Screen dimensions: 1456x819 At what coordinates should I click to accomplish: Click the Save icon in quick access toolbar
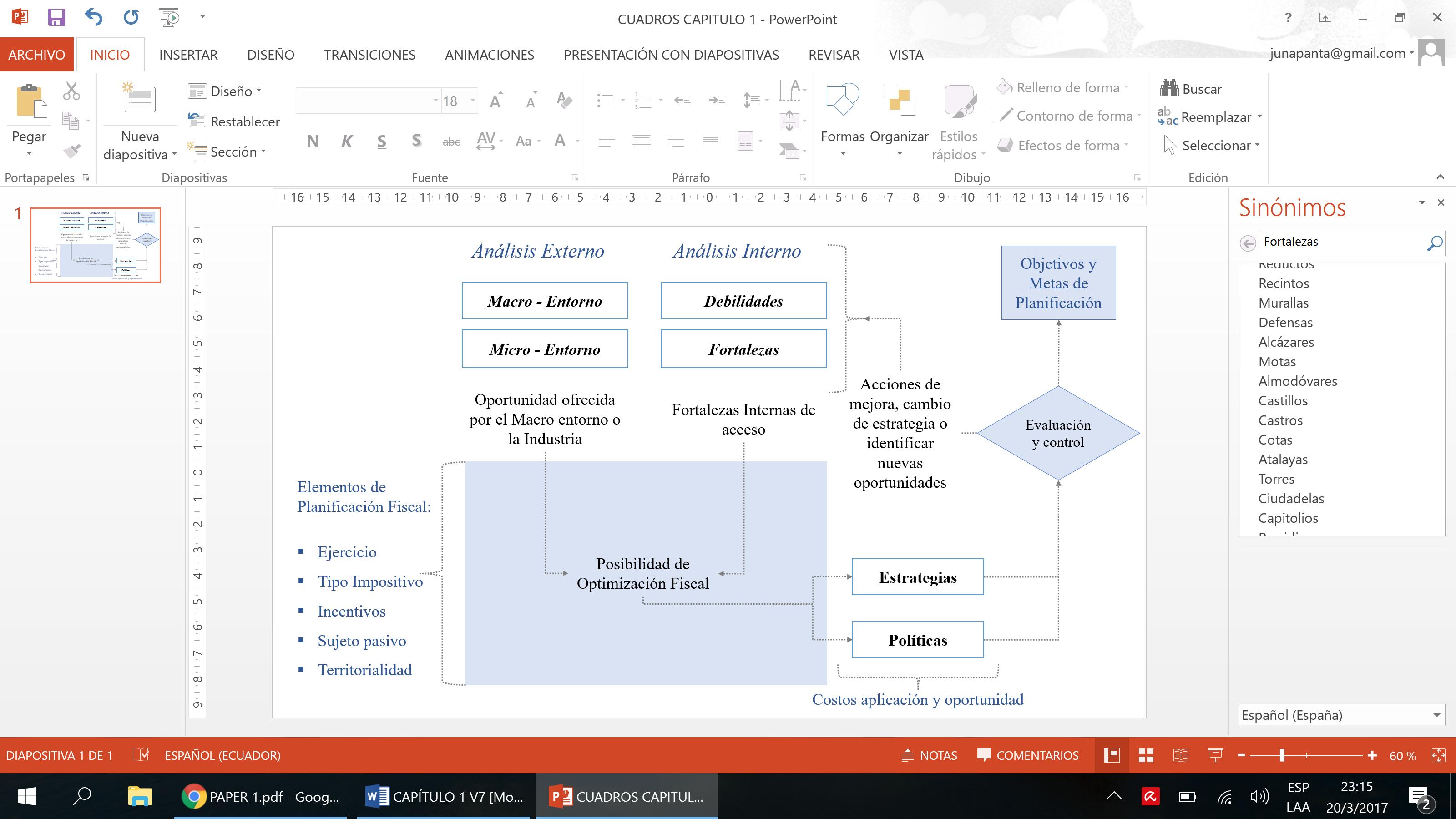(x=56, y=18)
